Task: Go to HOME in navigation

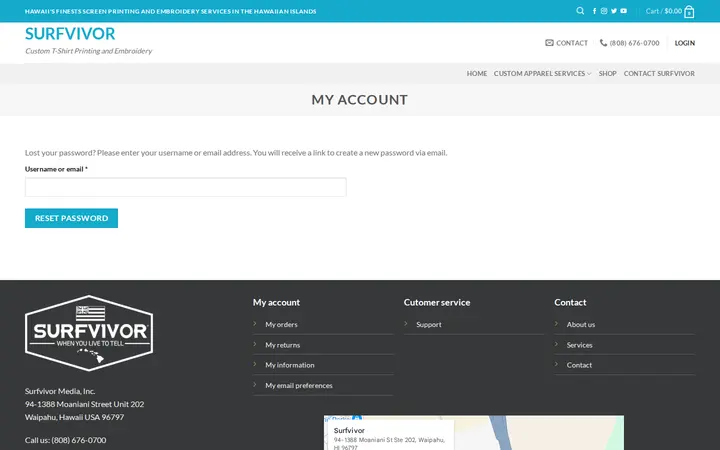Action: point(477,73)
